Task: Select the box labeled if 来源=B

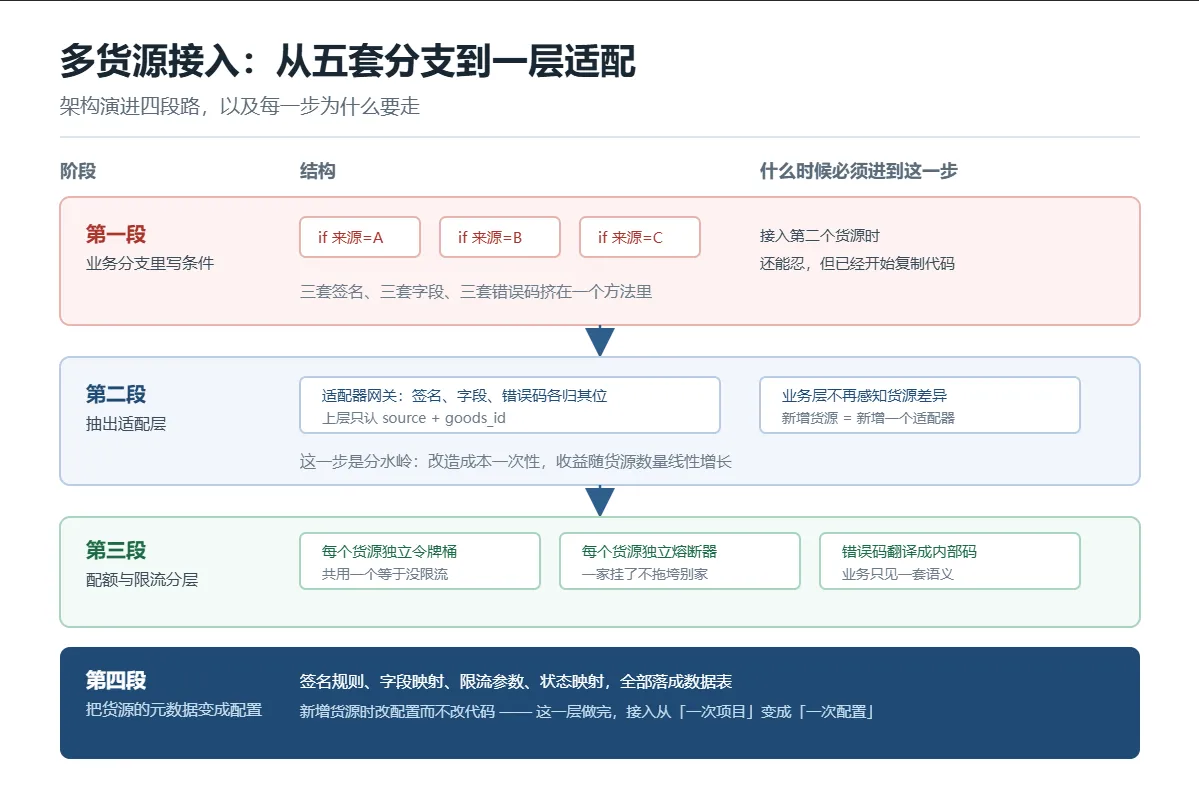Action: pos(500,237)
